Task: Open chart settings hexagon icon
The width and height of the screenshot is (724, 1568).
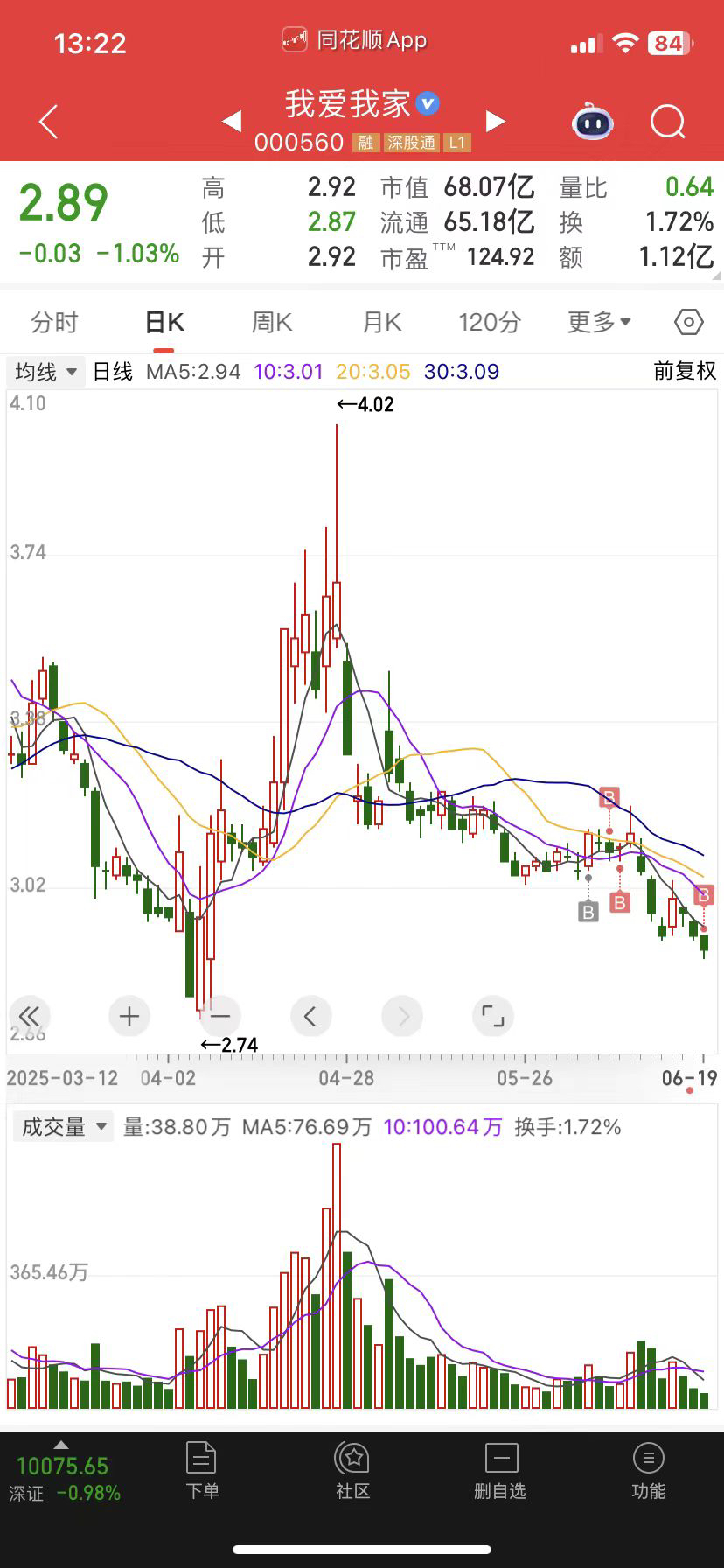Action: tap(689, 322)
